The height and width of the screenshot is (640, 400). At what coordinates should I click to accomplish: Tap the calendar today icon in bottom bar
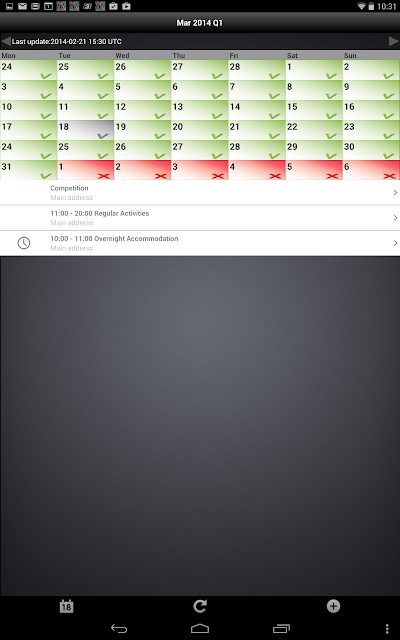point(66,606)
